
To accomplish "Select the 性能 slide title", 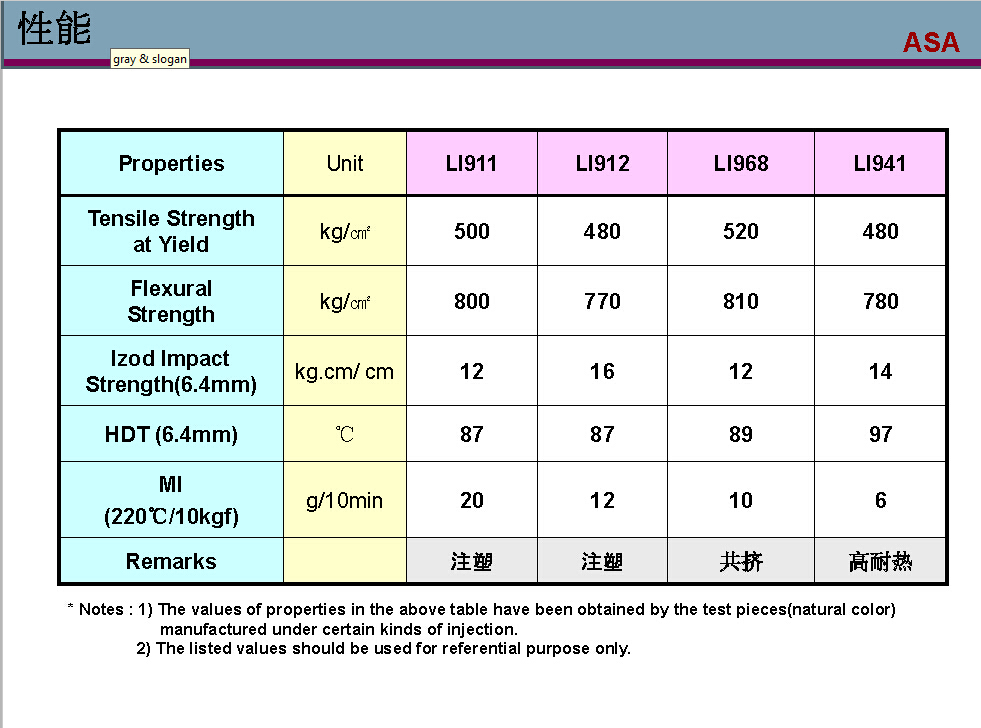I will pyautogui.click(x=54, y=29).
